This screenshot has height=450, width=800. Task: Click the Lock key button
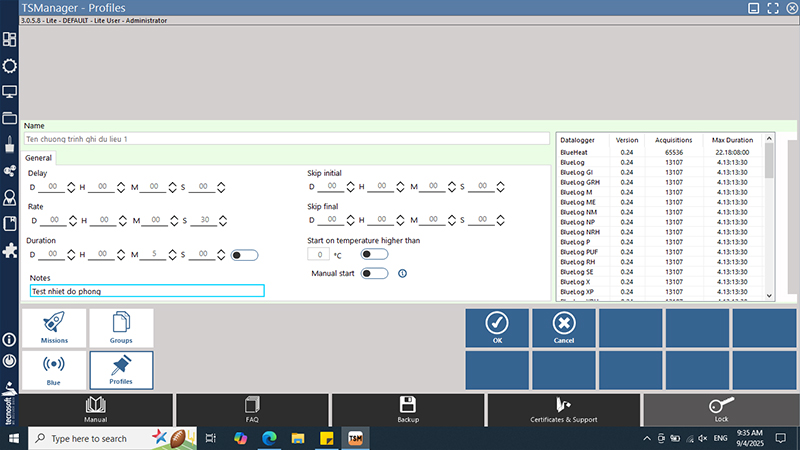pyautogui.click(x=720, y=409)
